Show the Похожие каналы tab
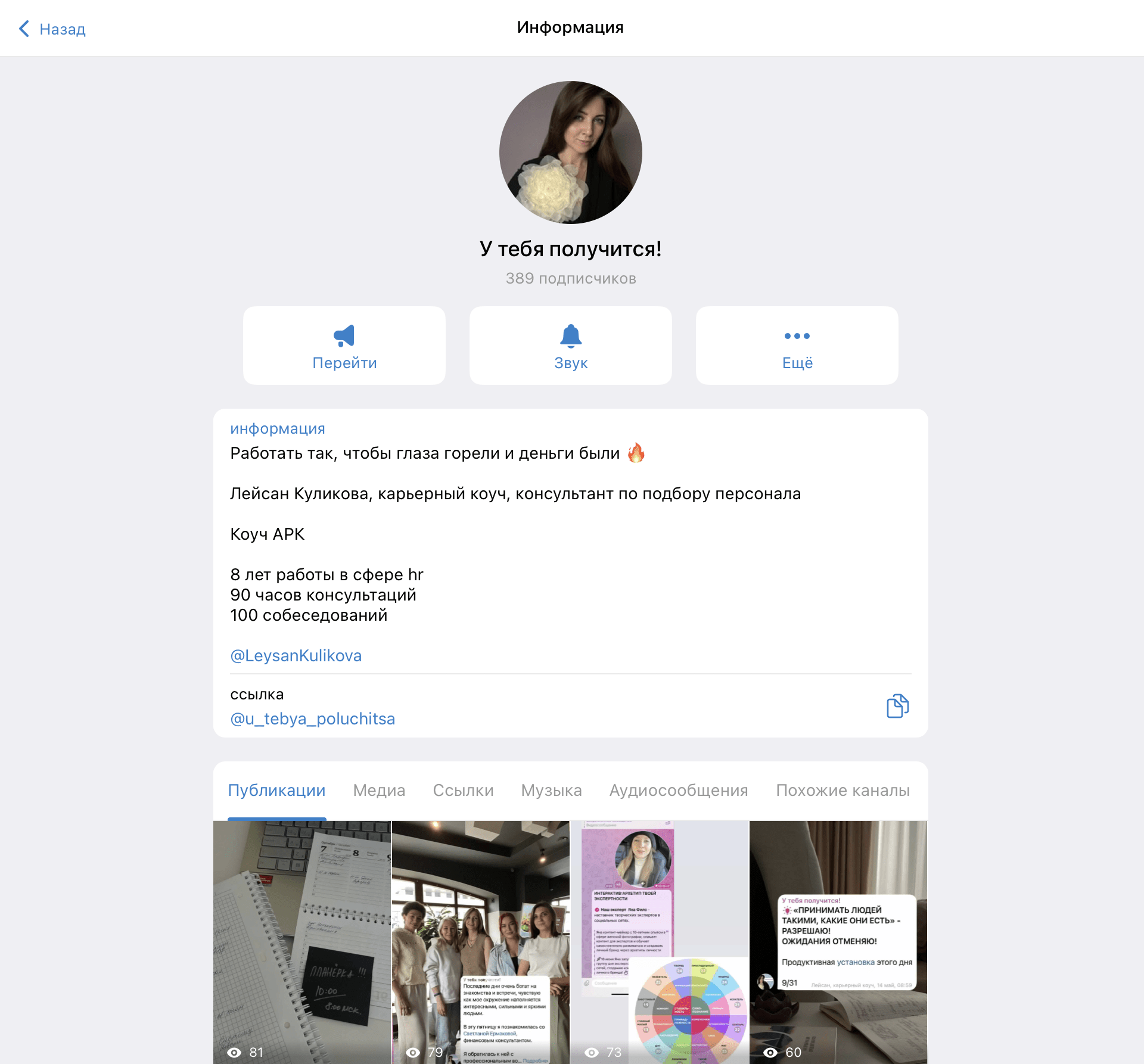Image resolution: width=1144 pixels, height=1064 pixels. click(x=843, y=791)
